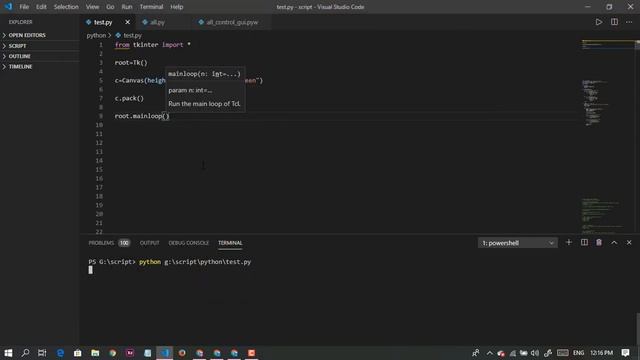640x360 pixels.
Task: Split the terminal panel
Action: (x=584, y=242)
